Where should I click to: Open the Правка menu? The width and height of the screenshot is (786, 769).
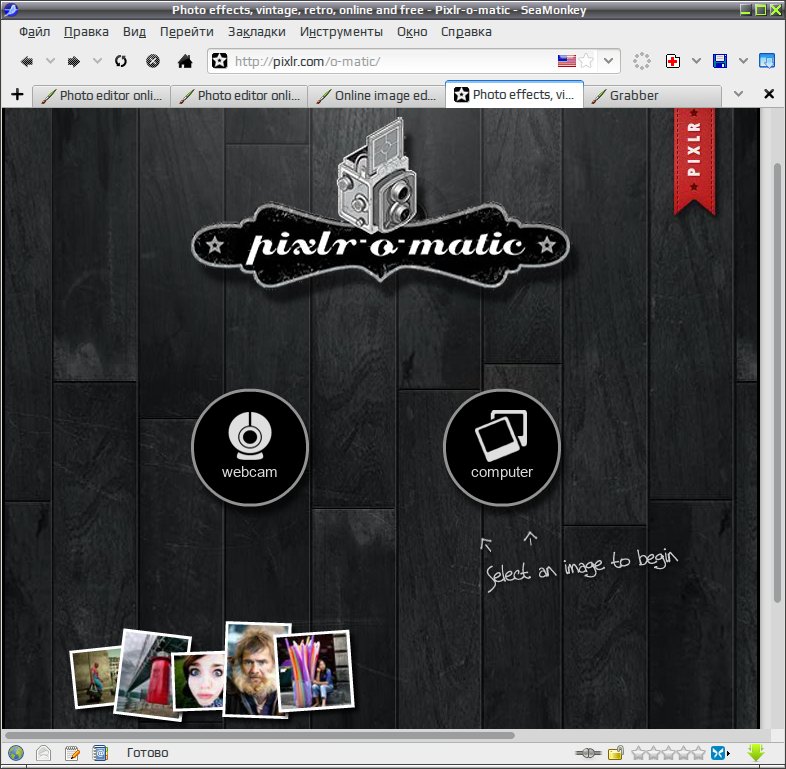(86, 32)
